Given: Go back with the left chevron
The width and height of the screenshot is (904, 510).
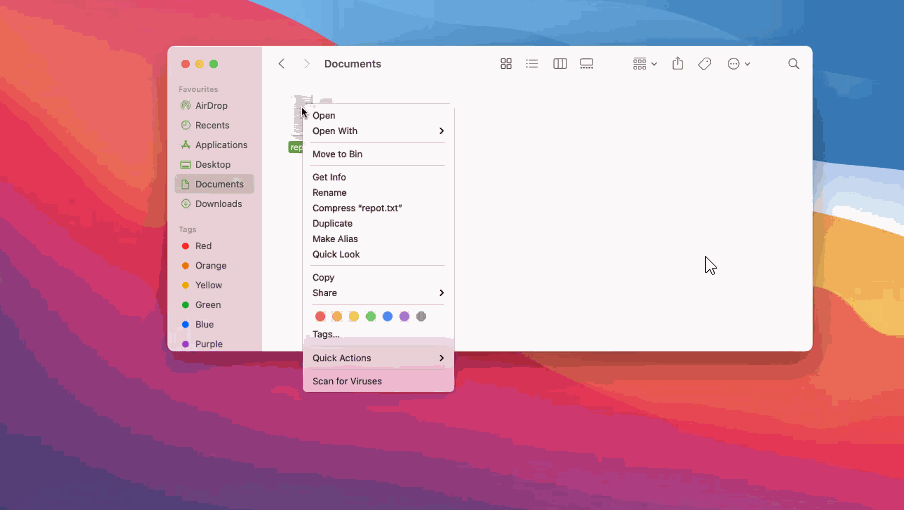Looking at the screenshot, I should 281,64.
